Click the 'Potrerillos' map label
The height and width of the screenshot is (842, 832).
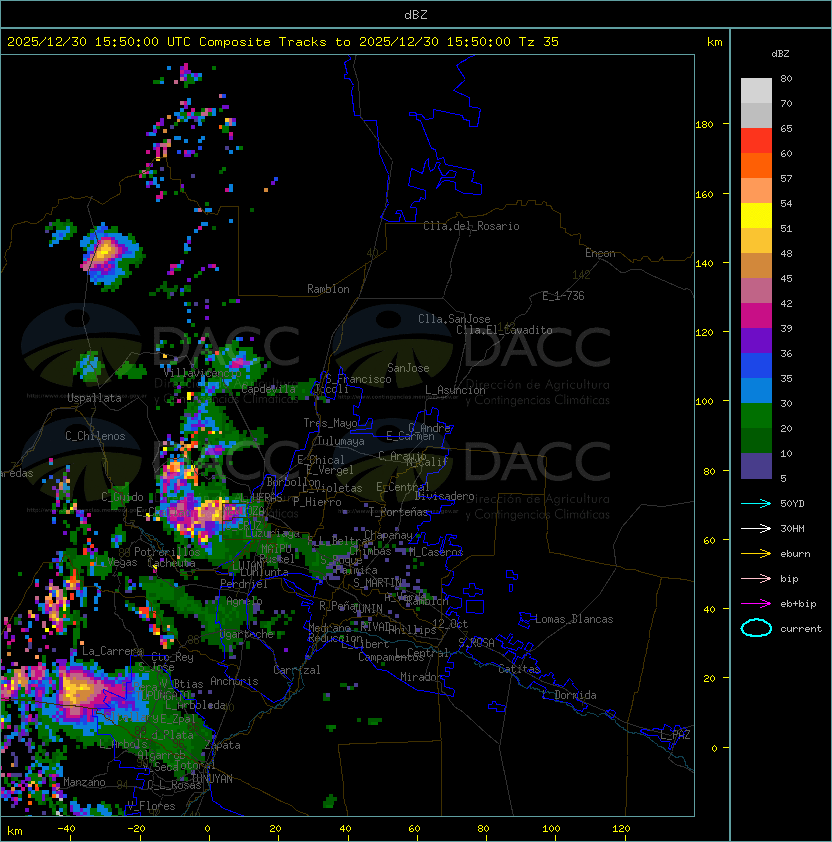tap(167, 552)
